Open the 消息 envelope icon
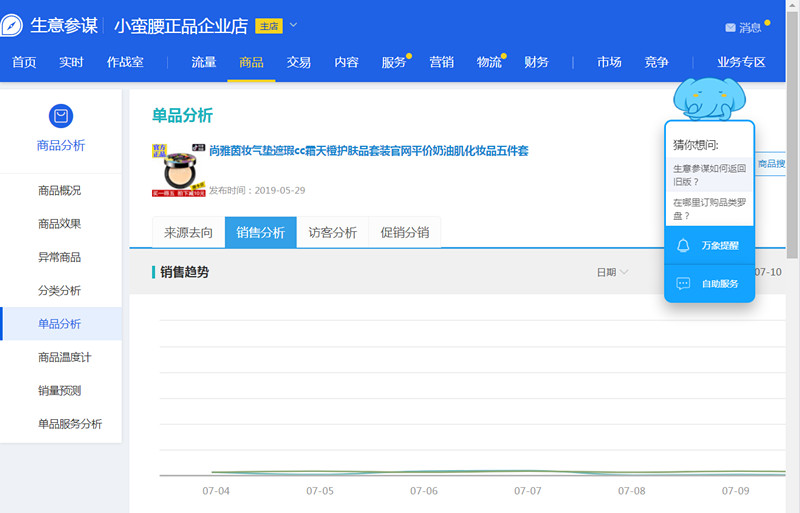Screen dimensions: 800x513 [730, 27]
